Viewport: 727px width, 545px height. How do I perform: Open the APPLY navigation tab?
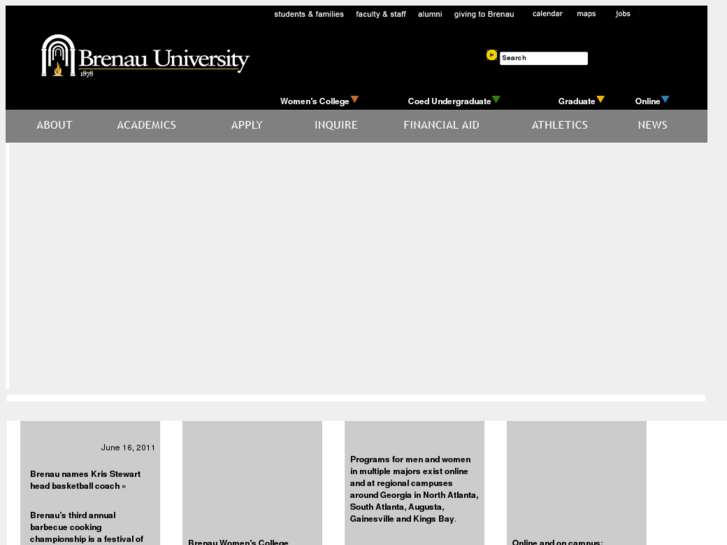(247, 125)
